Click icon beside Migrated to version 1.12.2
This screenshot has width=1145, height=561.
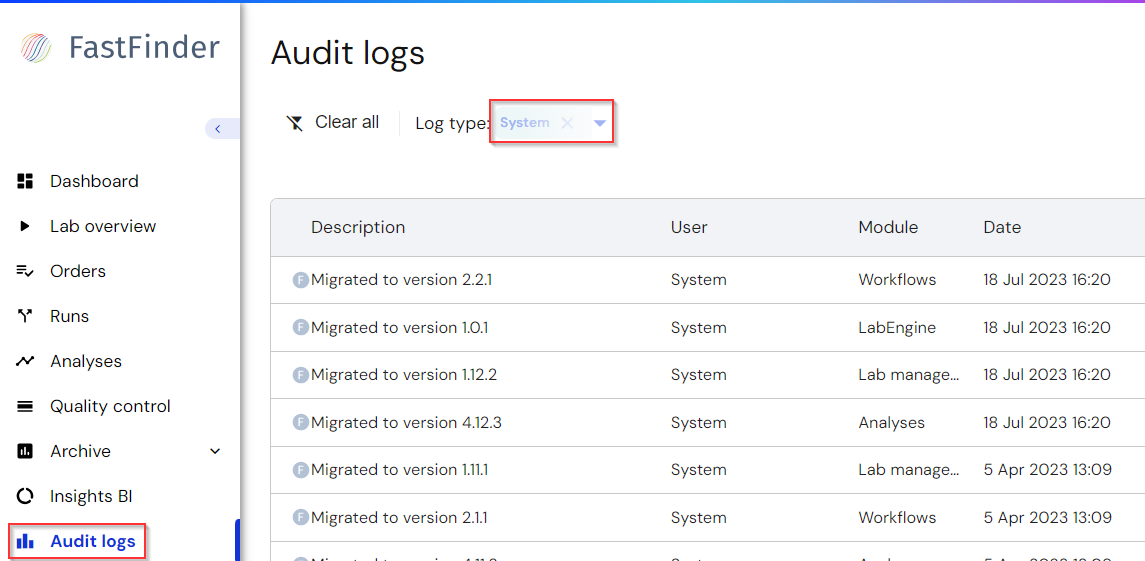[301, 375]
